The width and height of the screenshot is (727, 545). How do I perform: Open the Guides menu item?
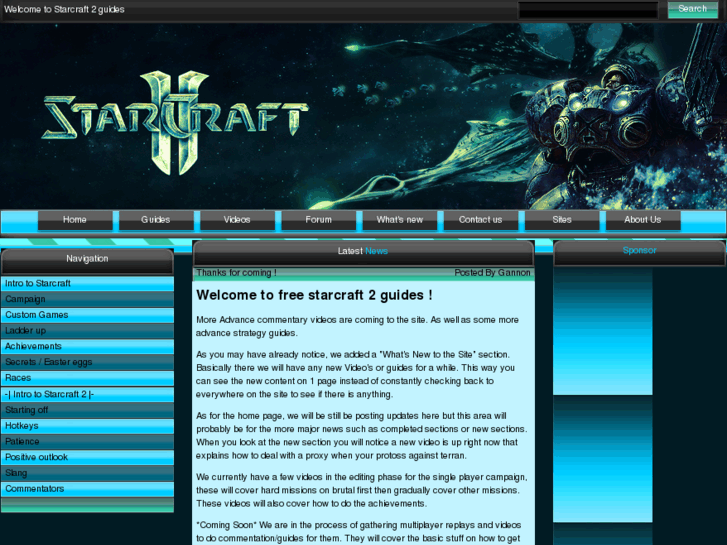[x=156, y=220]
